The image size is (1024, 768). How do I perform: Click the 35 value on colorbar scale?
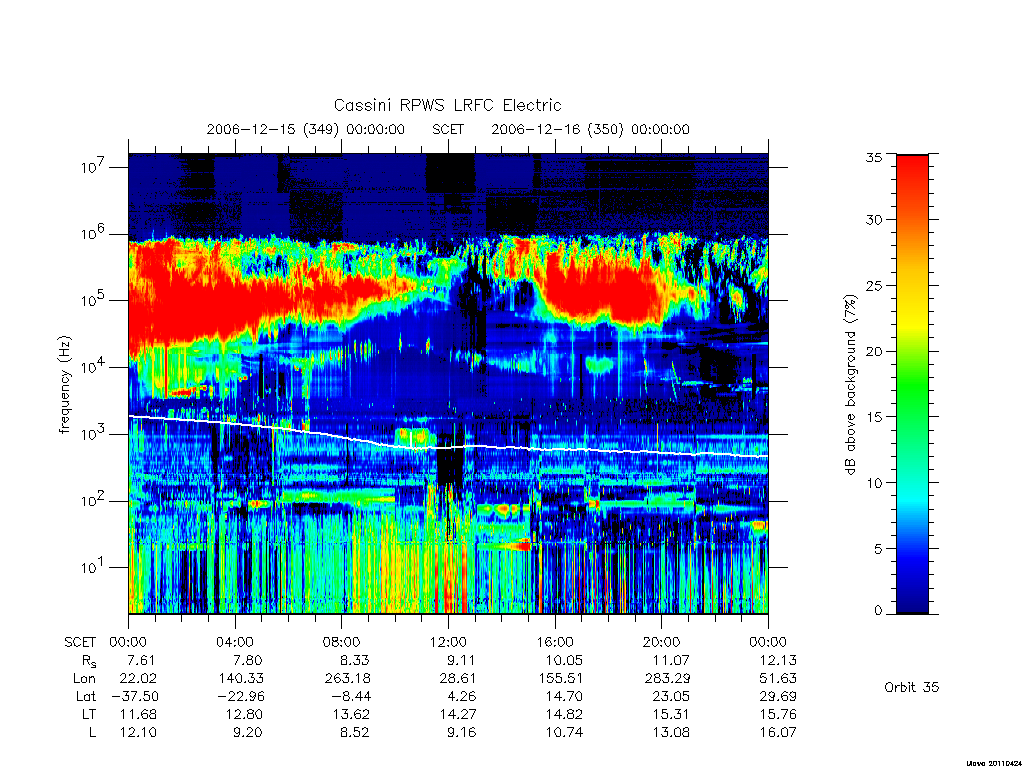pos(873,157)
